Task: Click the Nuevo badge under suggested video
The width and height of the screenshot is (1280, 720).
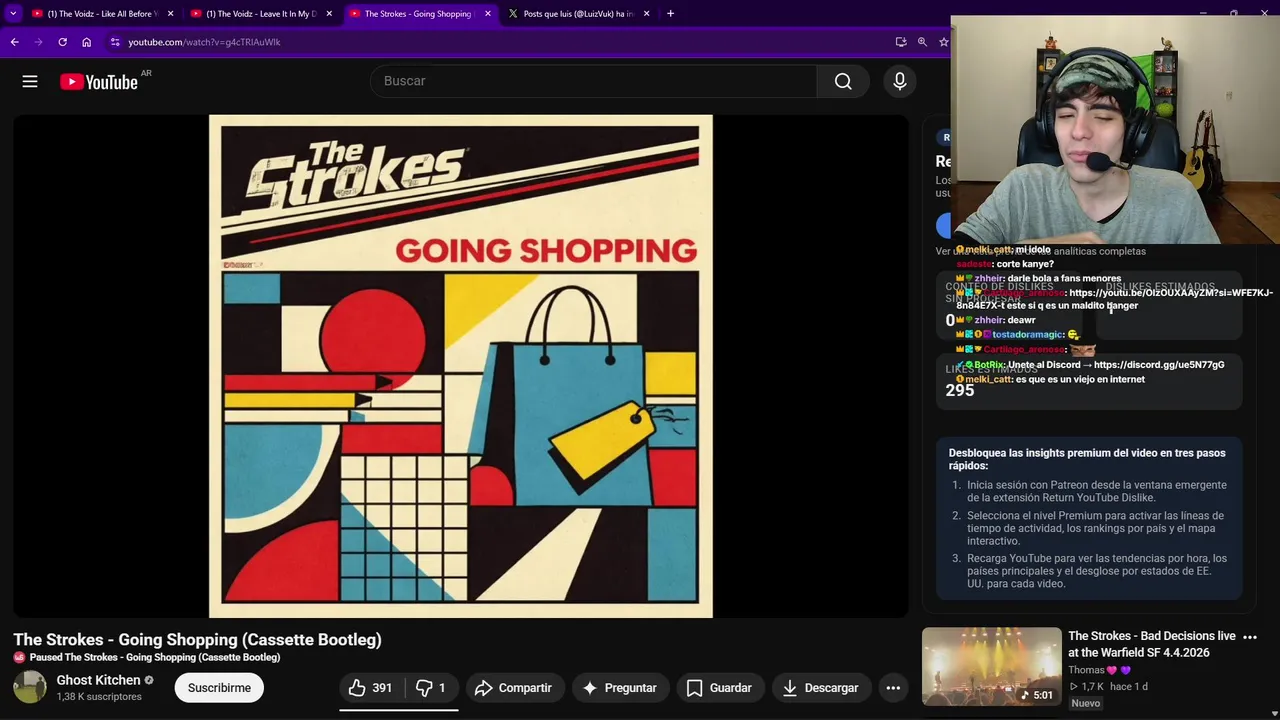Action: (1086, 703)
